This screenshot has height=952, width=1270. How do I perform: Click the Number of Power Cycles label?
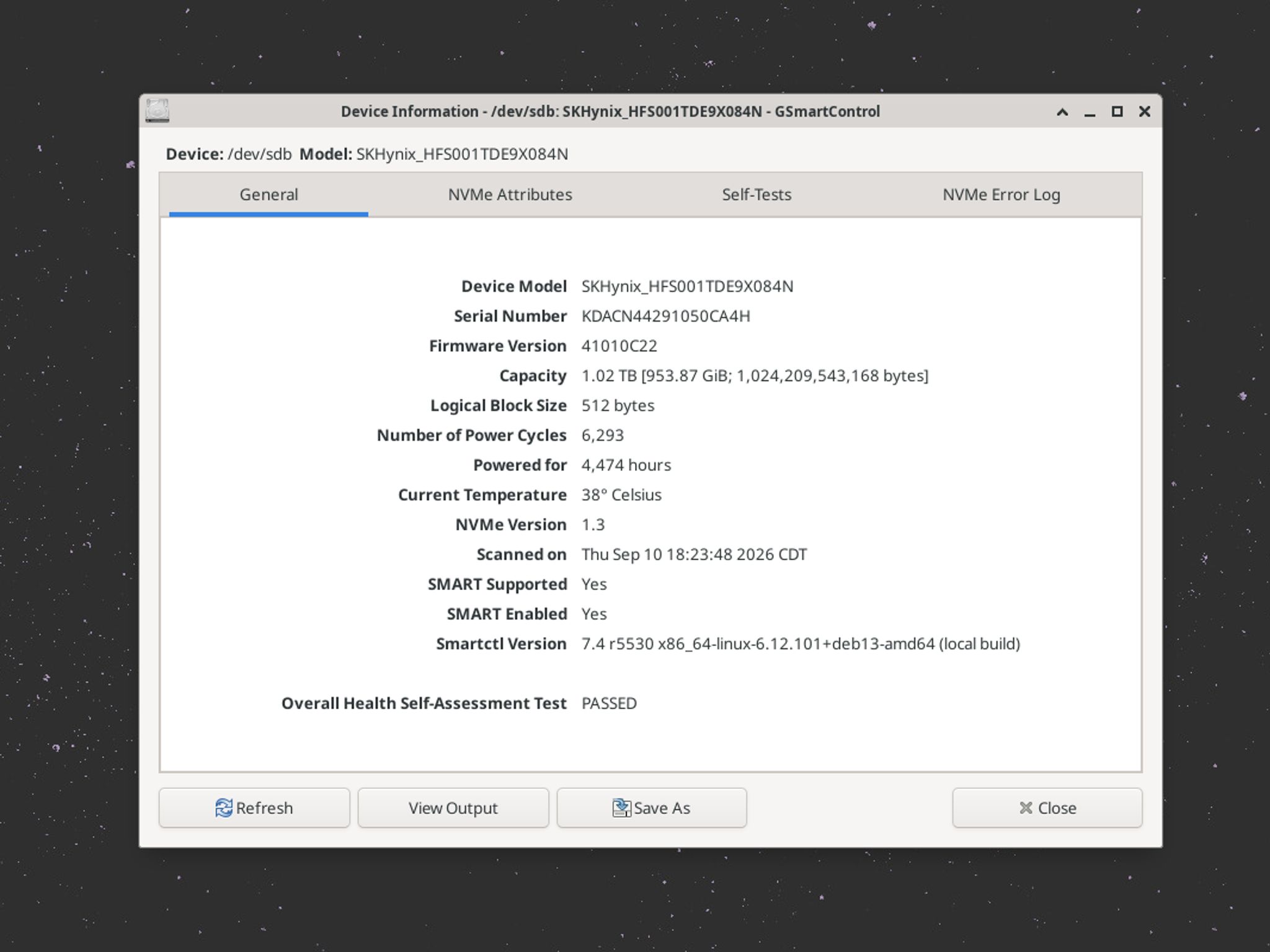tap(472, 435)
